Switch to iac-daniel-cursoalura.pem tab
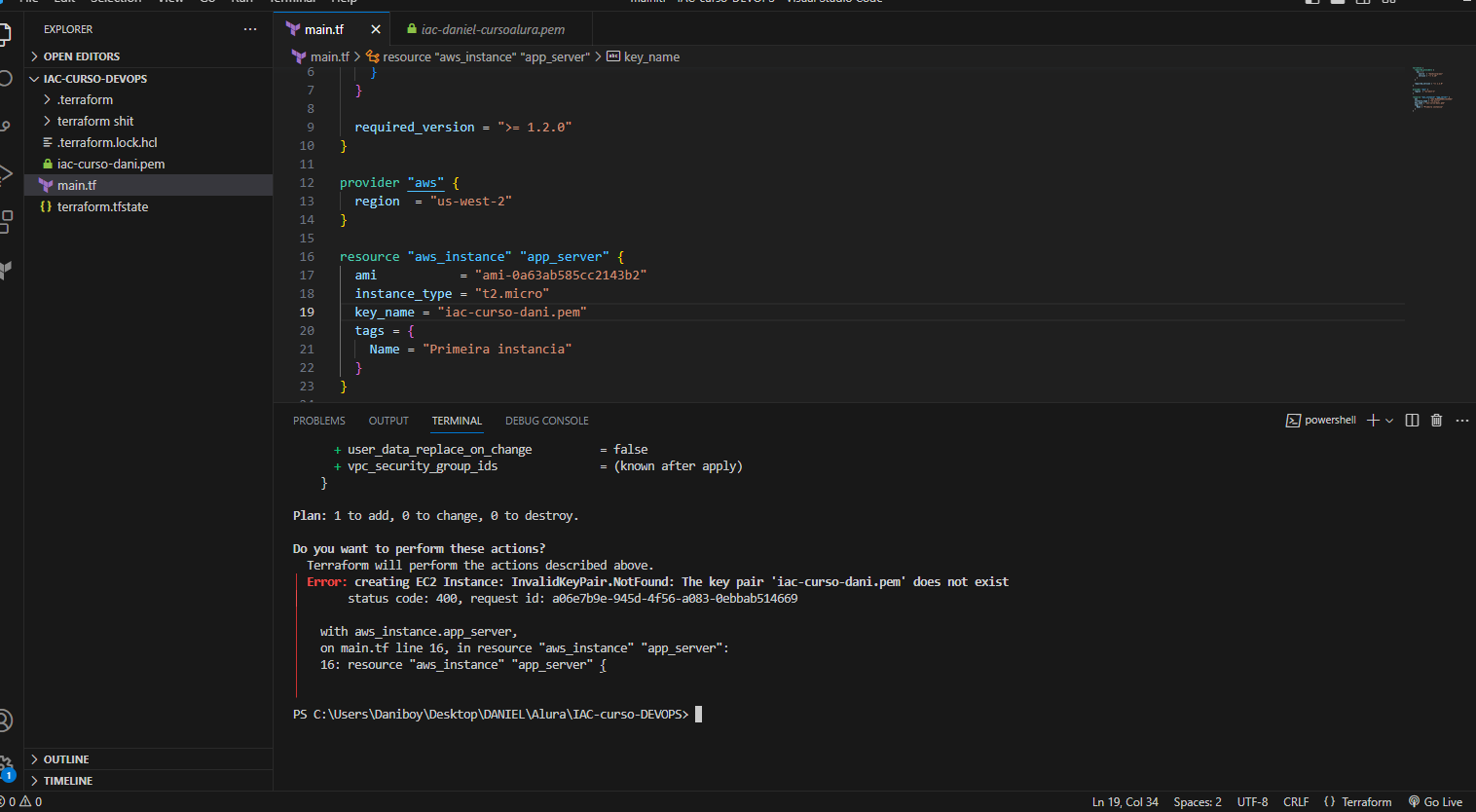 point(491,29)
